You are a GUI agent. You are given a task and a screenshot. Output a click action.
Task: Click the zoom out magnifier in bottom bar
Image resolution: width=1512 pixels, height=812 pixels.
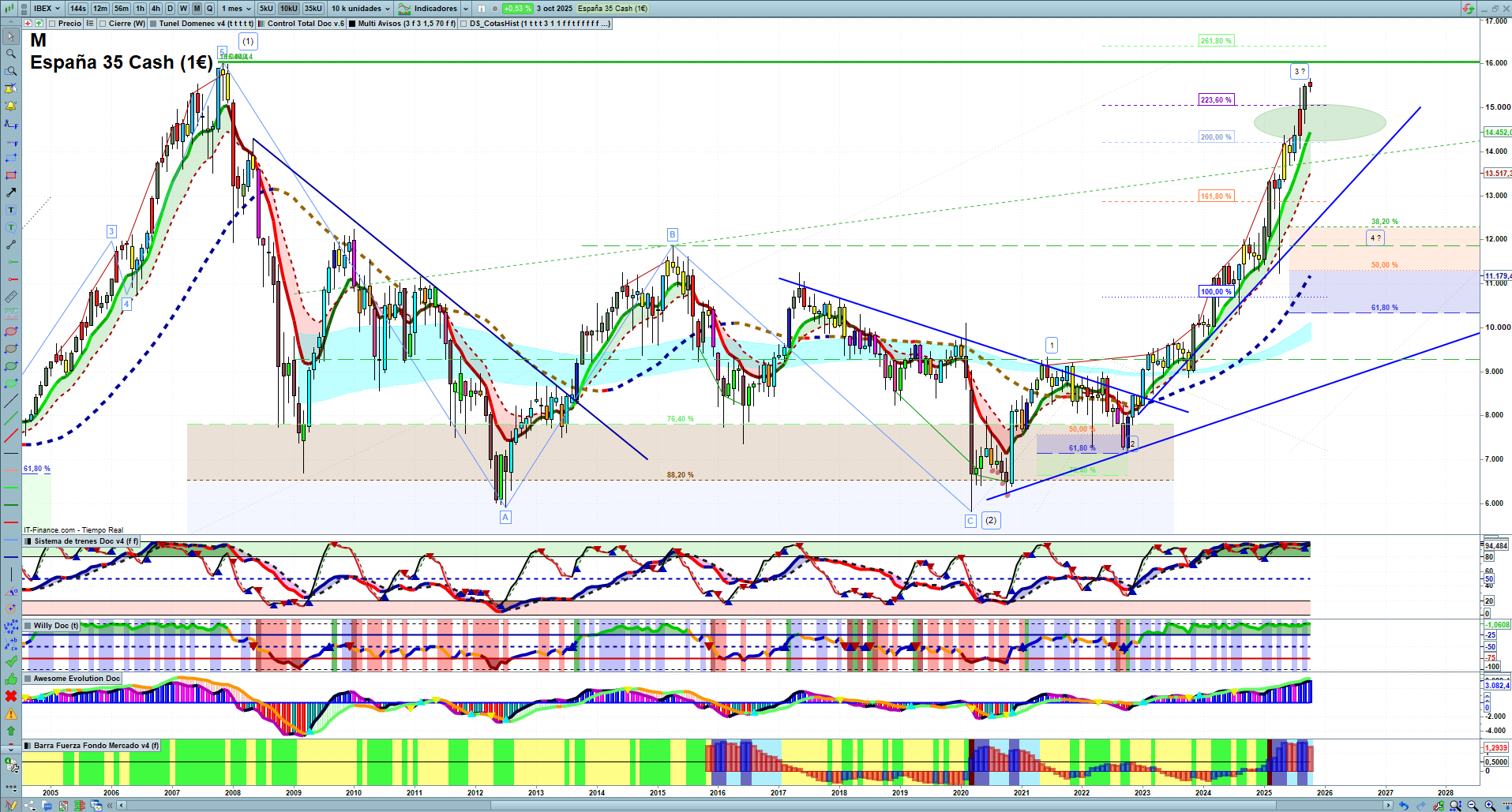point(1473,806)
